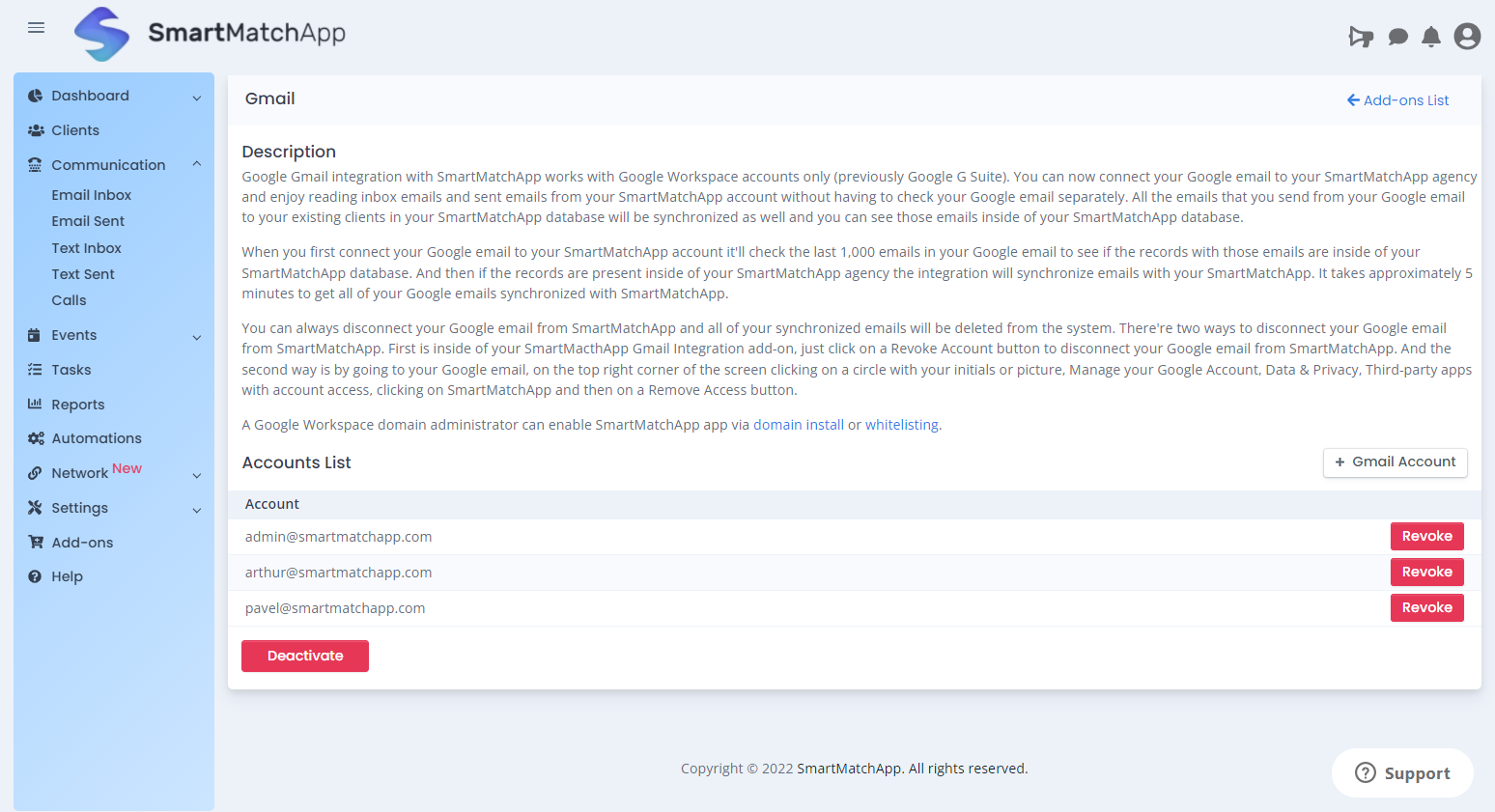Open Email Inbox in the sidebar
1495x812 pixels.
pyautogui.click(x=91, y=195)
